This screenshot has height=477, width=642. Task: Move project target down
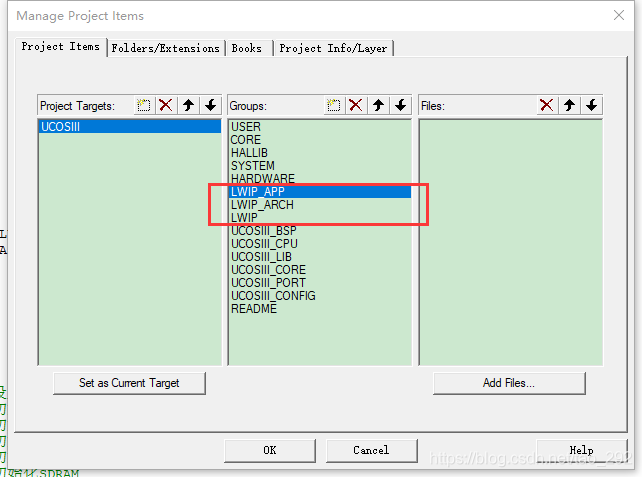(x=210, y=106)
